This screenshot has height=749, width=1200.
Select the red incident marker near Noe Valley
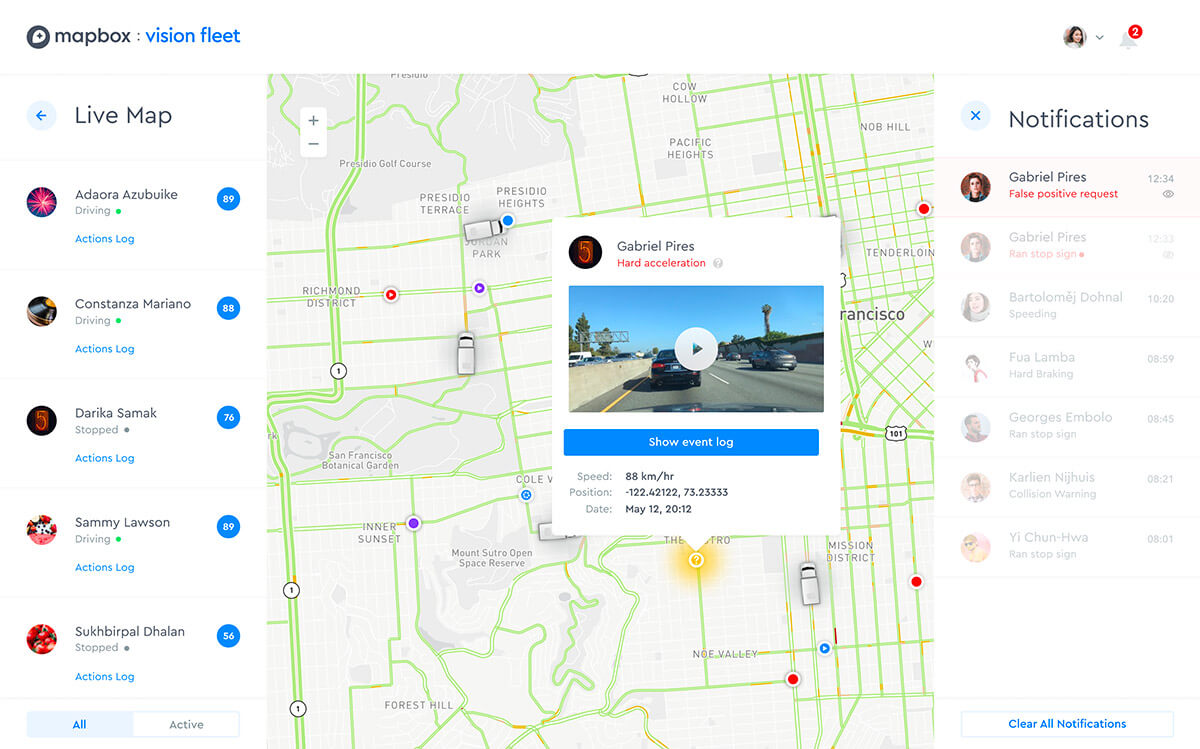792,678
